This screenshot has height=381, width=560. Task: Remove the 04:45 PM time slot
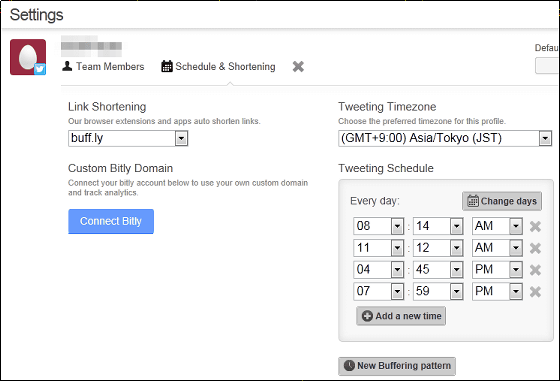pos(535,270)
